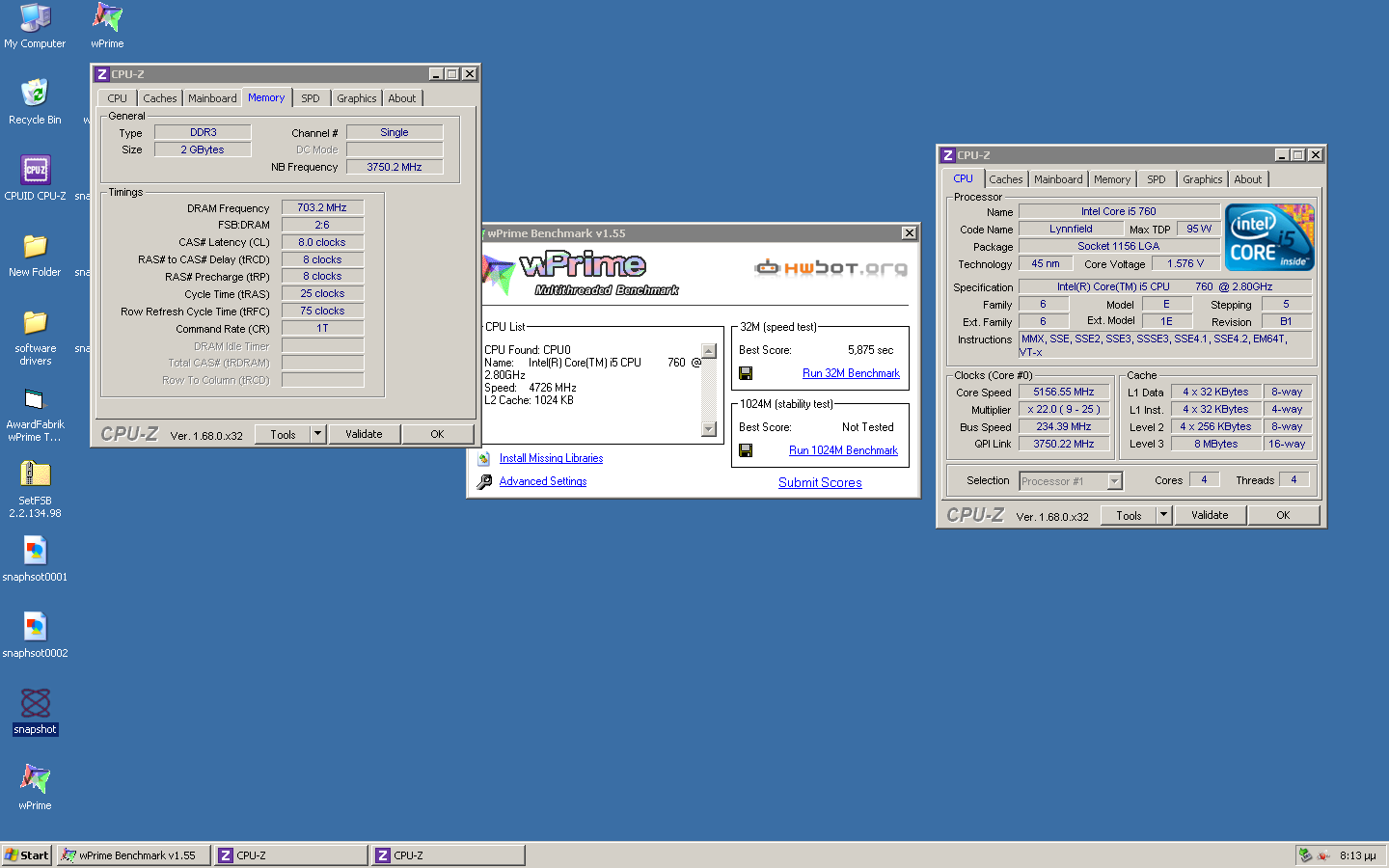
Task: Open the Tools dropdown arrow in the right CPU-Z window
Action: pyautogui.click(x=1163, y=515)
